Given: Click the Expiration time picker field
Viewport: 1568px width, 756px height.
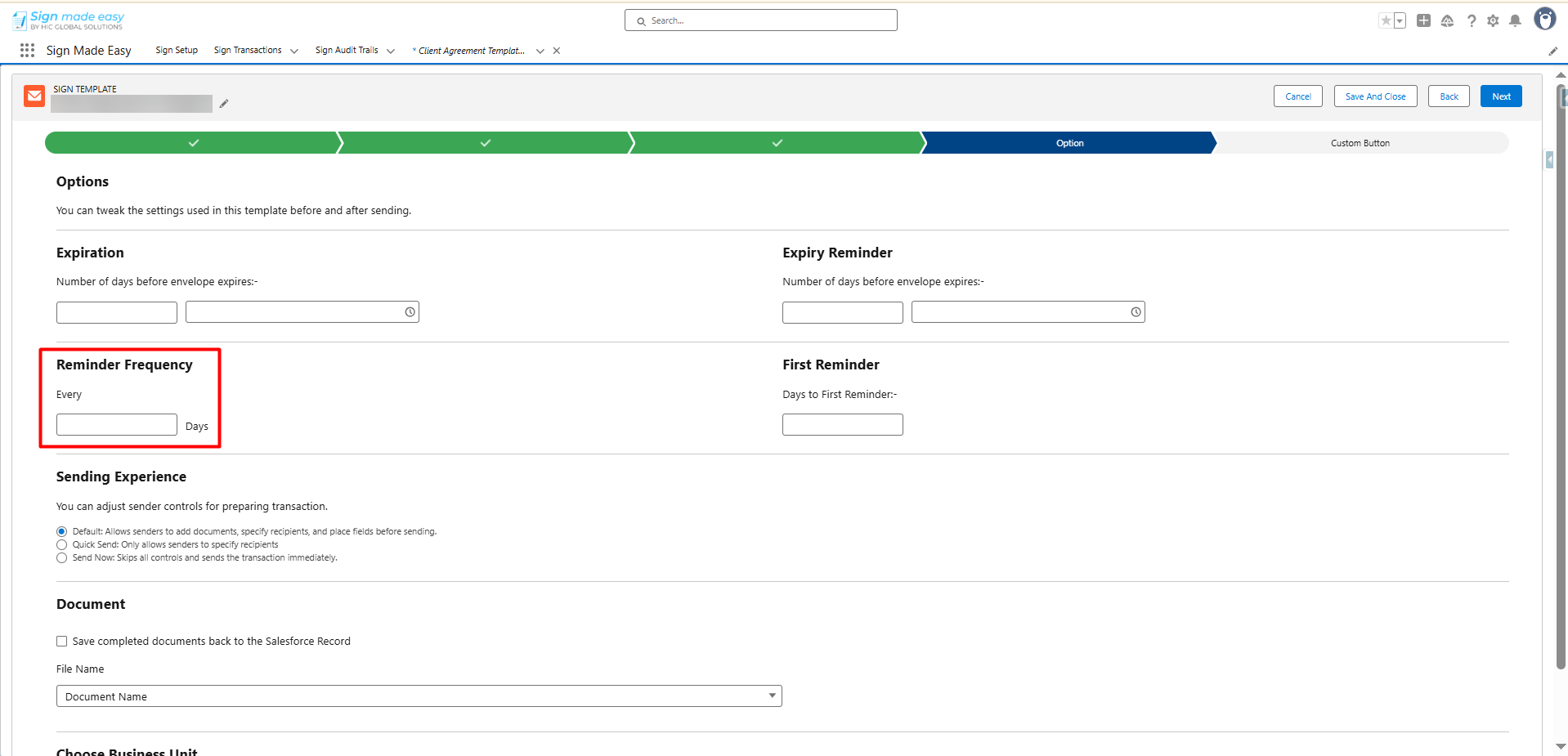Looking at the screenshot, I should [302, 312].
